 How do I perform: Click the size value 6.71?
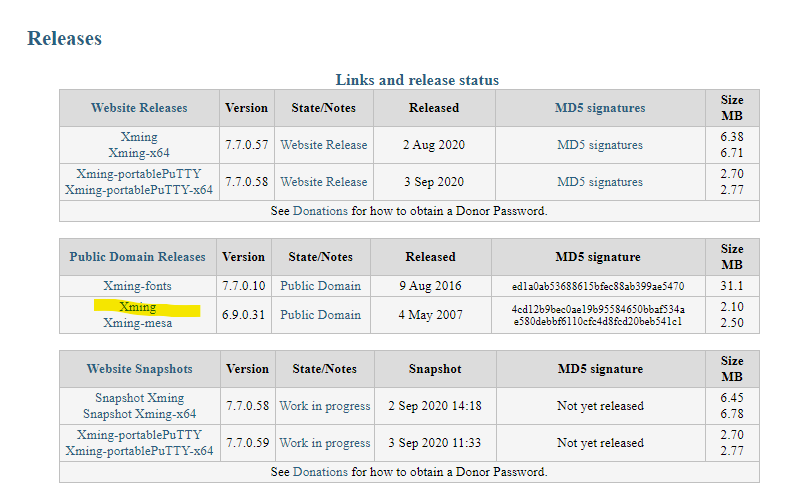coord(732,153)
